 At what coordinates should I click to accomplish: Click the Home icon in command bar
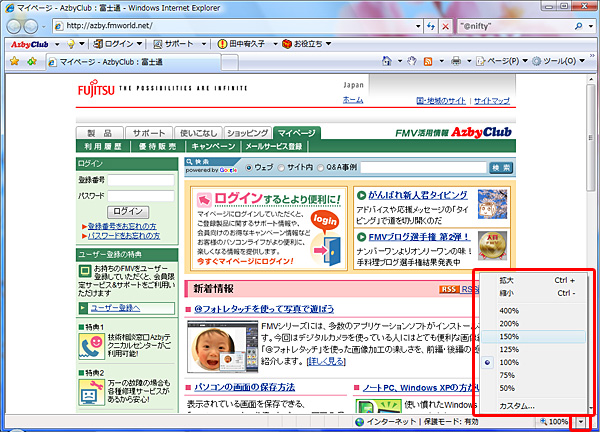coord(387,61)
